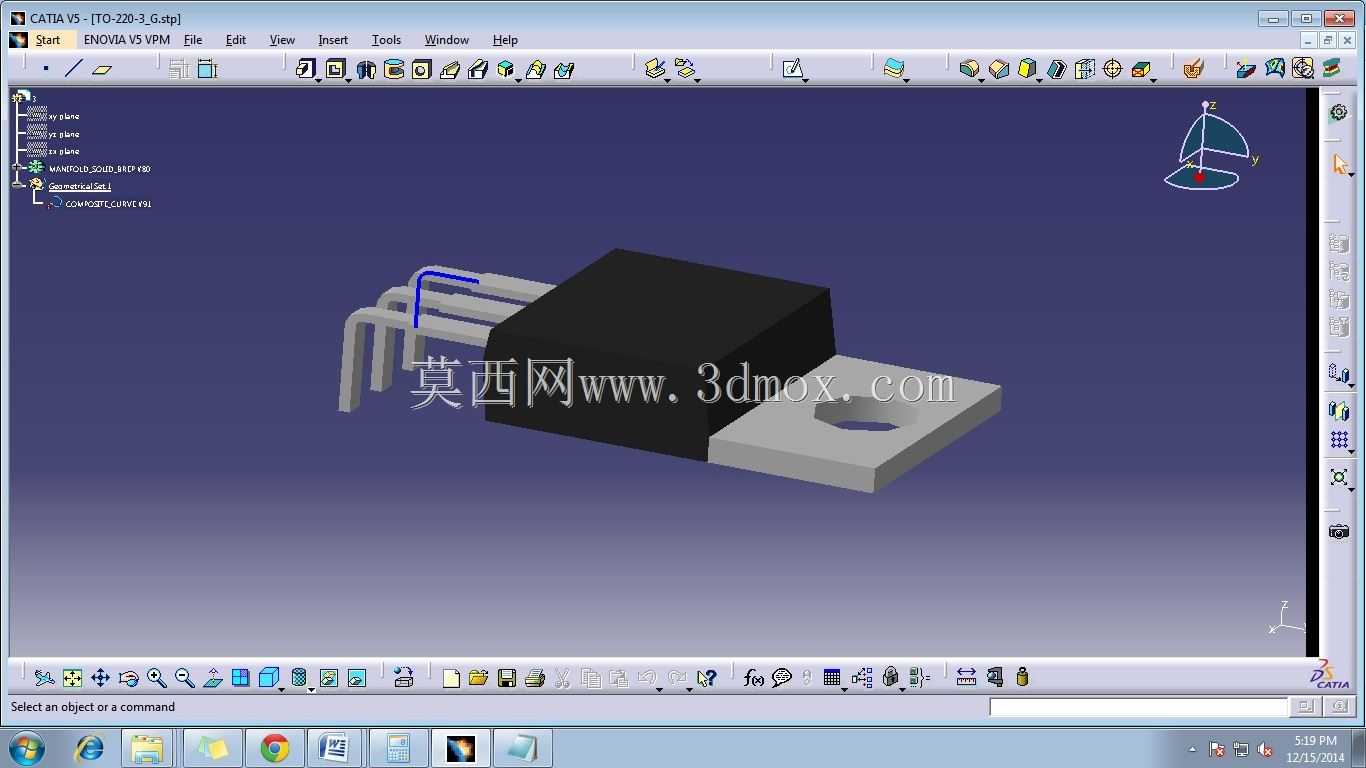Viewport: 1366px width, 768px height.
Task: Activate the Pad tool
Action: [305, 68]
